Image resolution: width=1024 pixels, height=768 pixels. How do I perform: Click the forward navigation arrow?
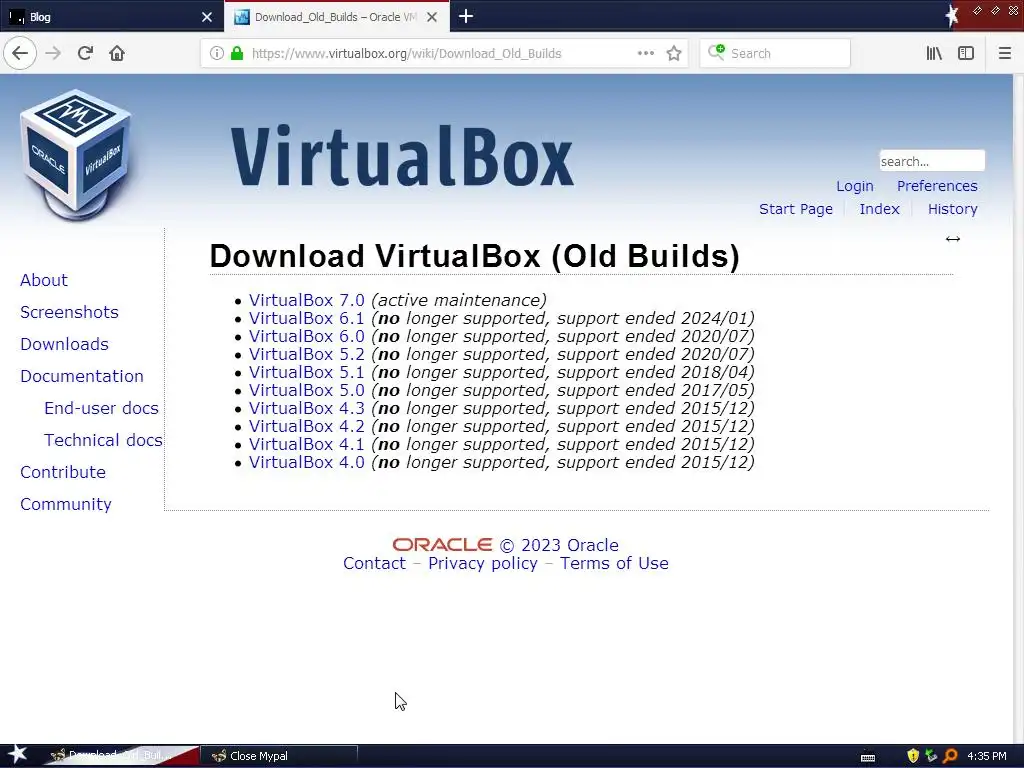(x=54, y=53)
